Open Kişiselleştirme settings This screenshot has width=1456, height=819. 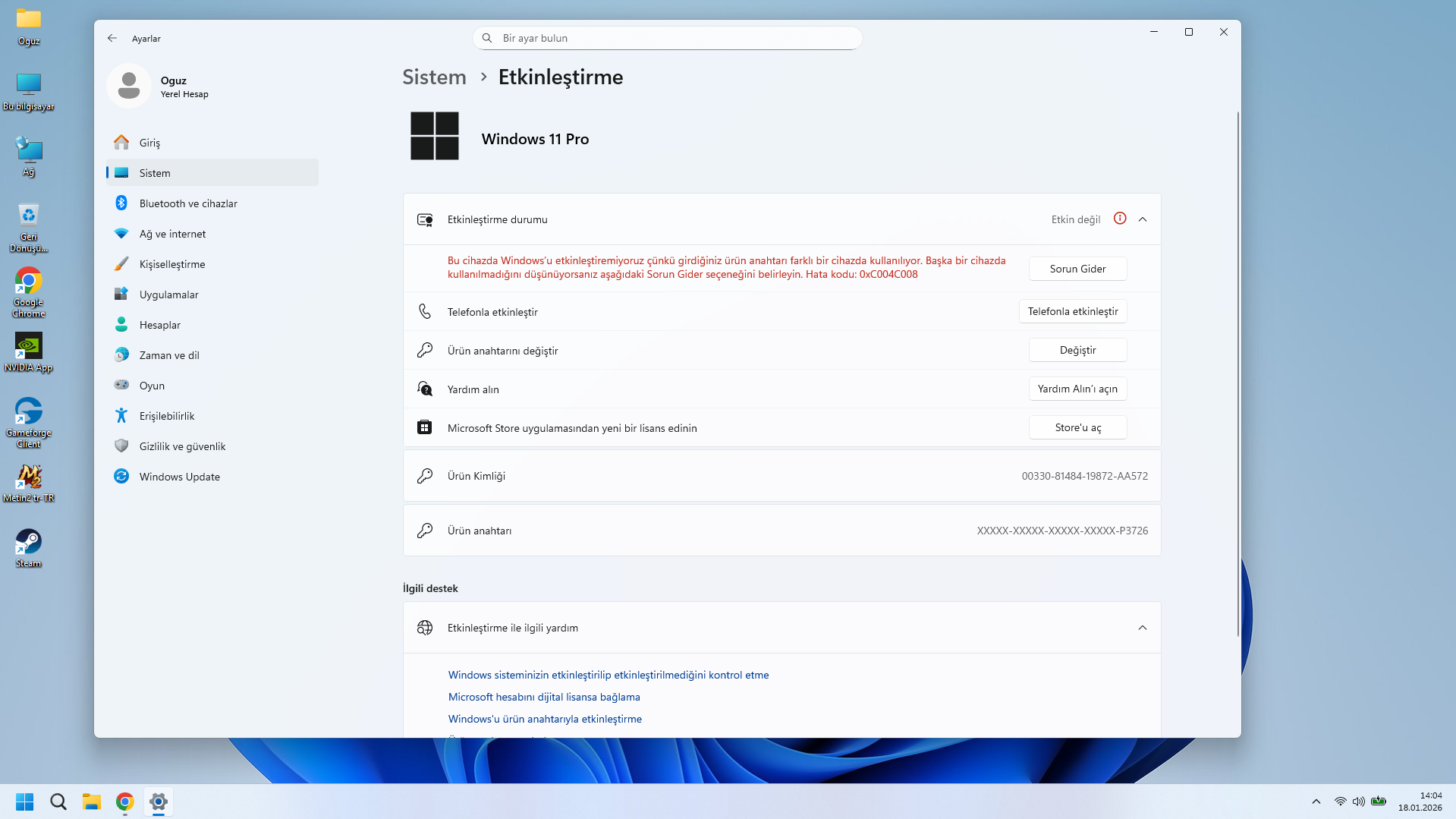coord(212,264)
